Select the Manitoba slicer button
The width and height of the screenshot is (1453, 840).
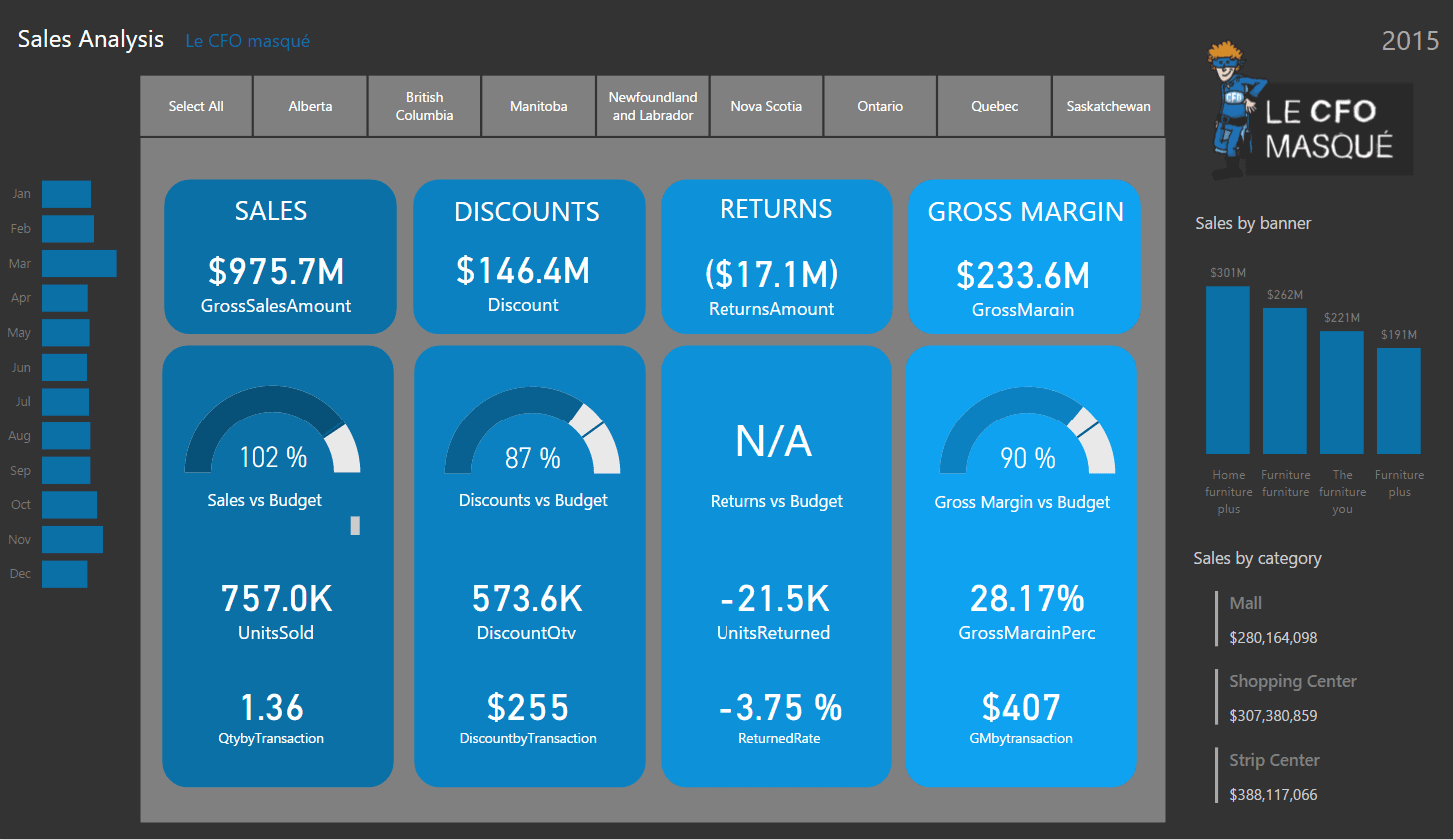pyautogui.click(x=538, y=106)
